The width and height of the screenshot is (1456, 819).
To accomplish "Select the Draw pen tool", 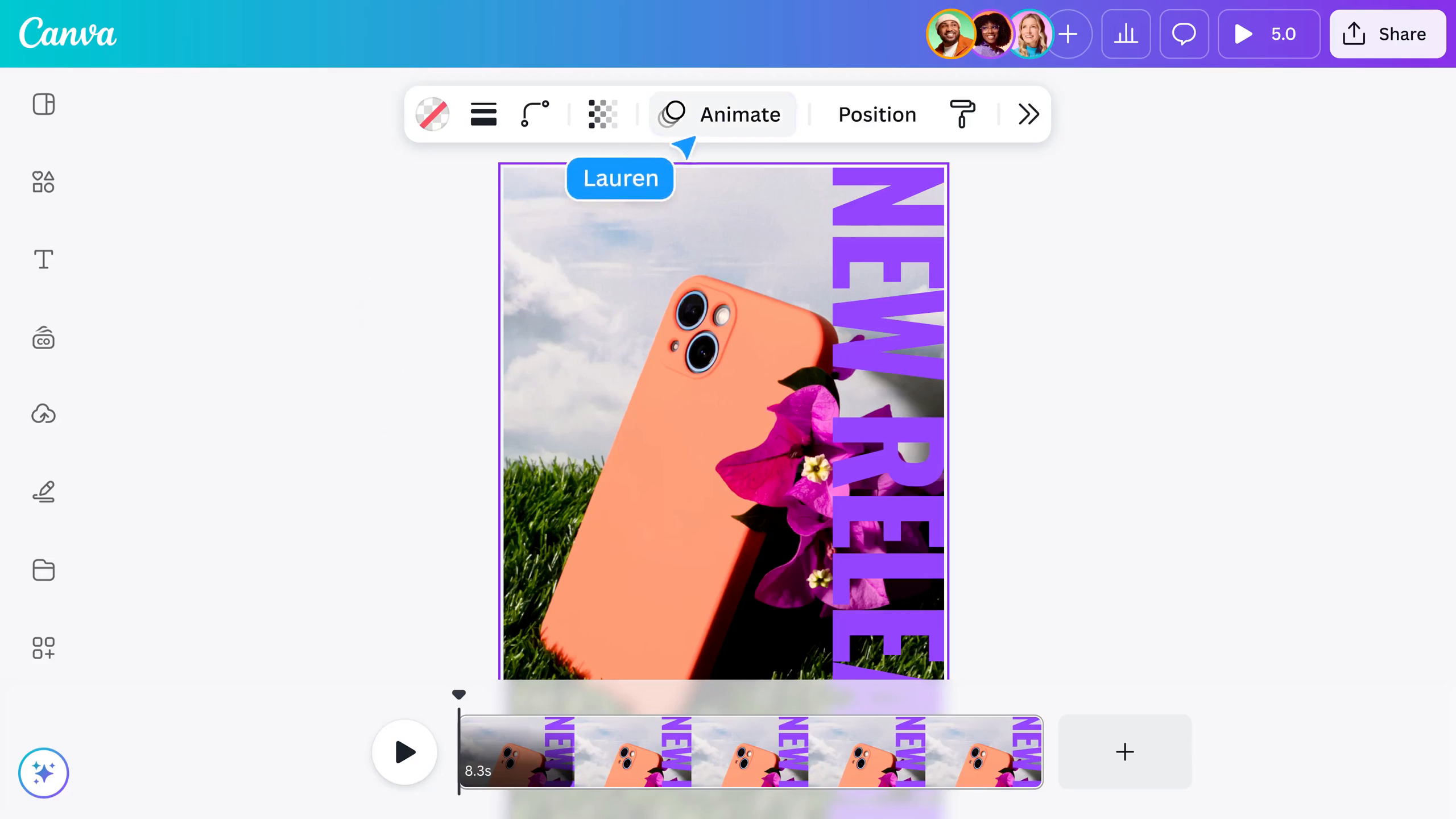I will click(43, 492).
